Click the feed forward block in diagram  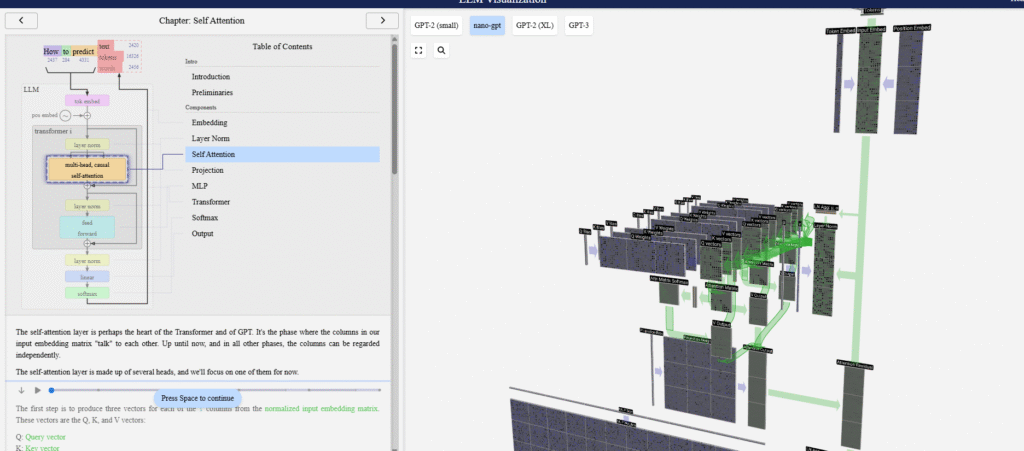[87, 227]
